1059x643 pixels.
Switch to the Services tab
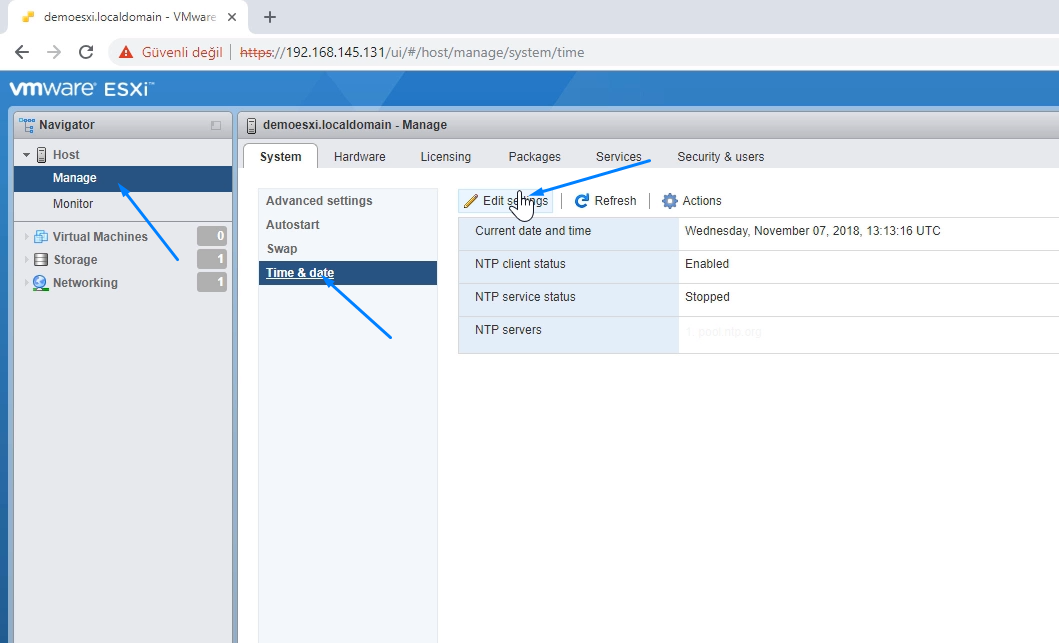point(619,157)
